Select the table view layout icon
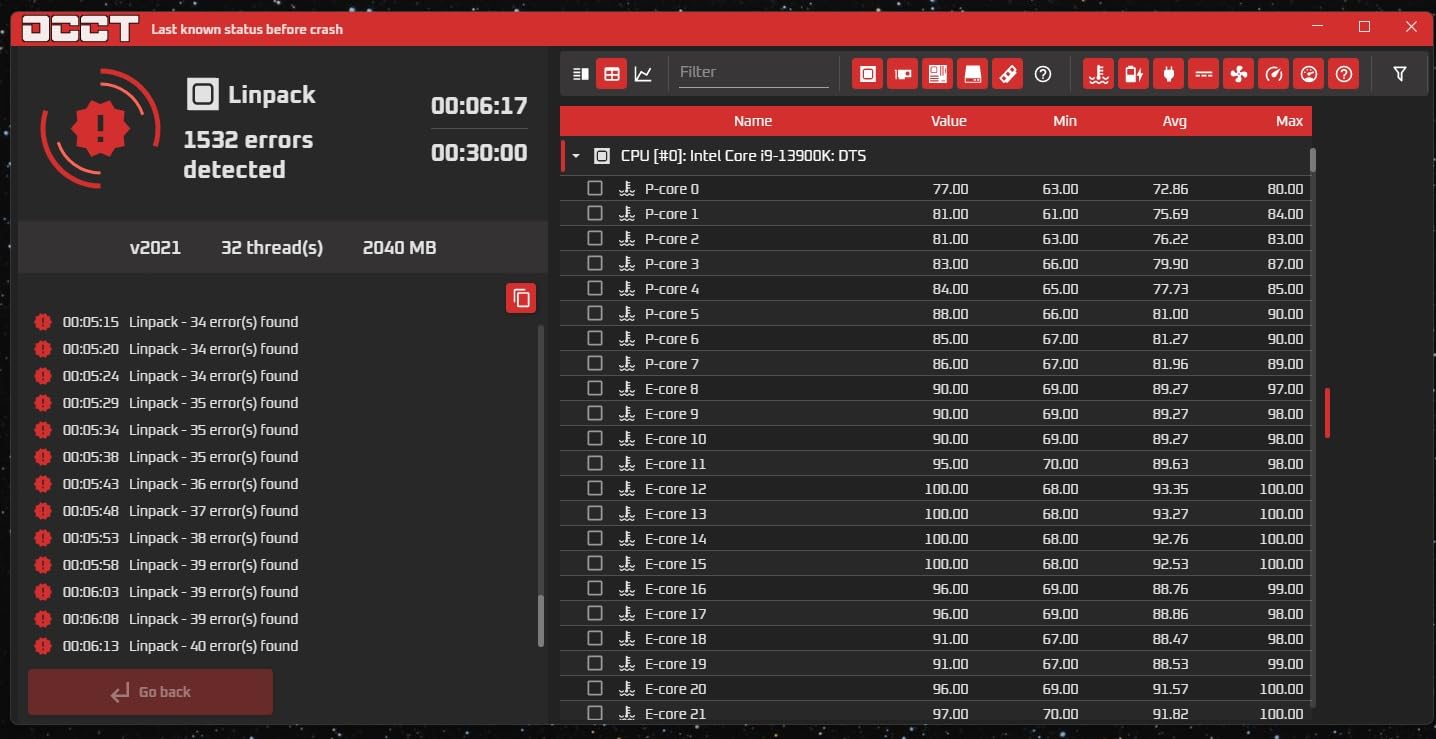The image size is (1436, 739). click(x=612, y=74)
